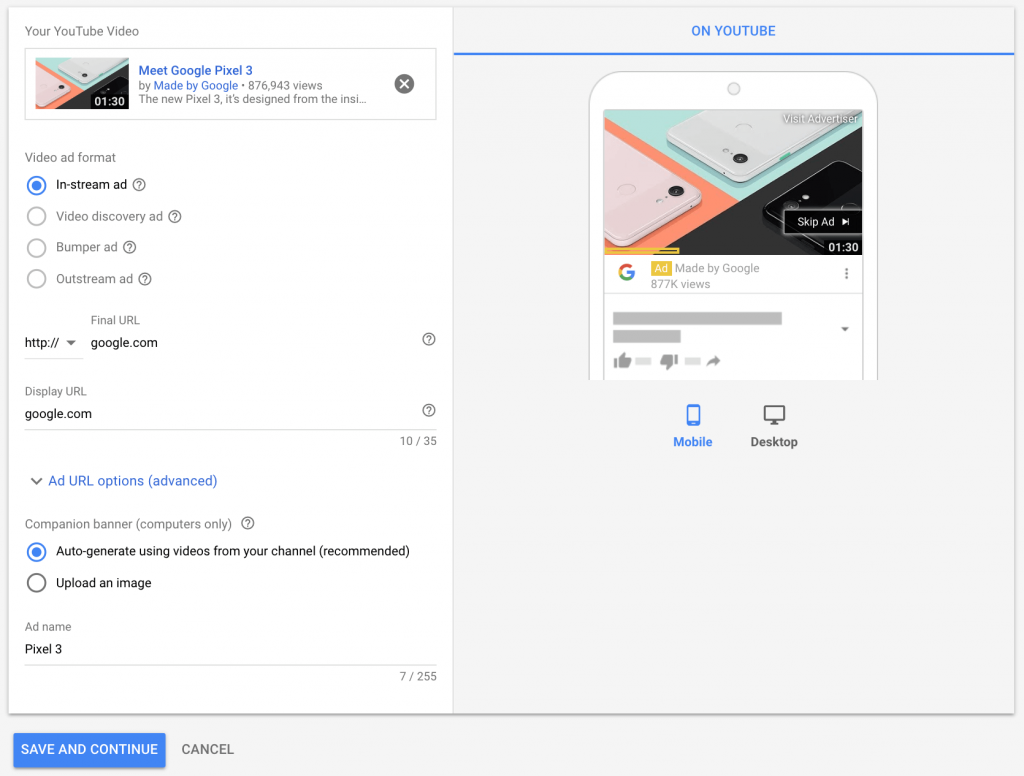Click the '10 / 35' character counter

coord(418,441)
